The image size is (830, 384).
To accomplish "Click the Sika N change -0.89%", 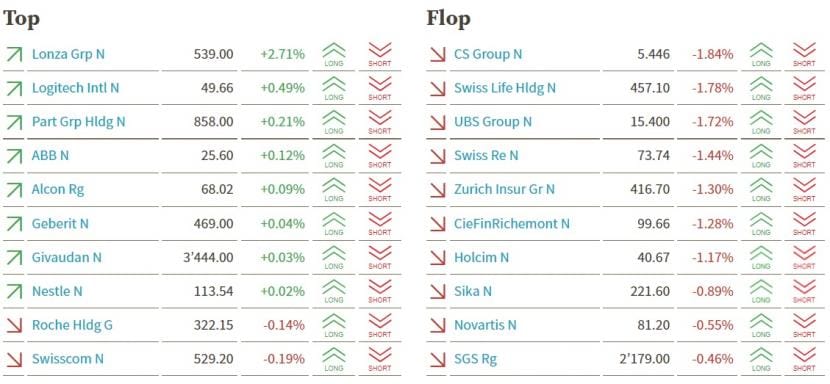I will pos(712,291).
